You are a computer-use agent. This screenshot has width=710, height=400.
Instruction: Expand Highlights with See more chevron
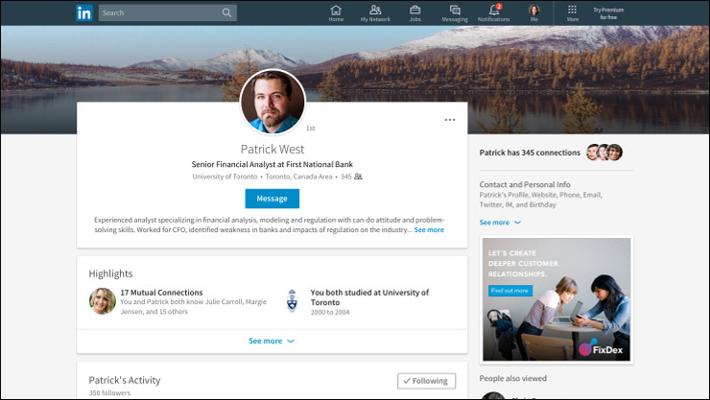coord(271,341)
